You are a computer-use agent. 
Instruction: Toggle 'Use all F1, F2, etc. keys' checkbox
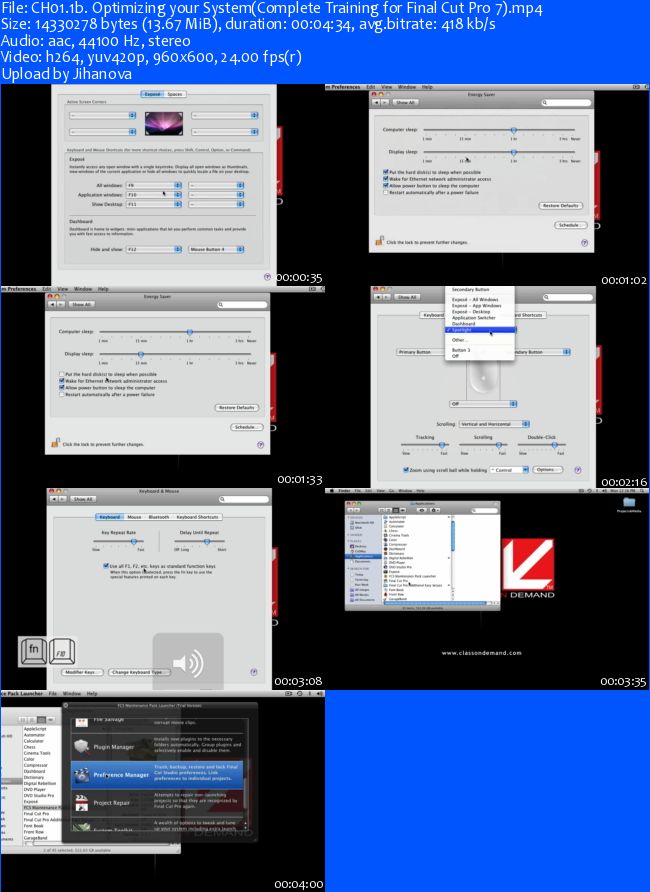[106, 566]
